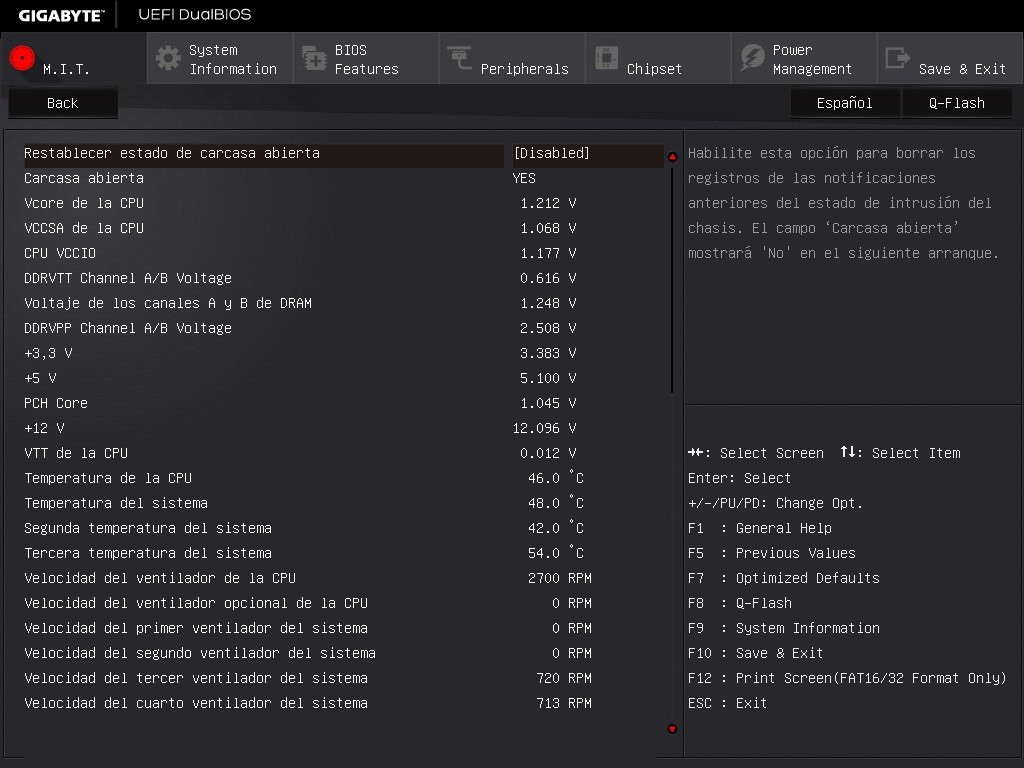This screenshot has width=1024, height=768.
Task: Click the red down-arrow scroll icon
Action: [x=670, y=729]
